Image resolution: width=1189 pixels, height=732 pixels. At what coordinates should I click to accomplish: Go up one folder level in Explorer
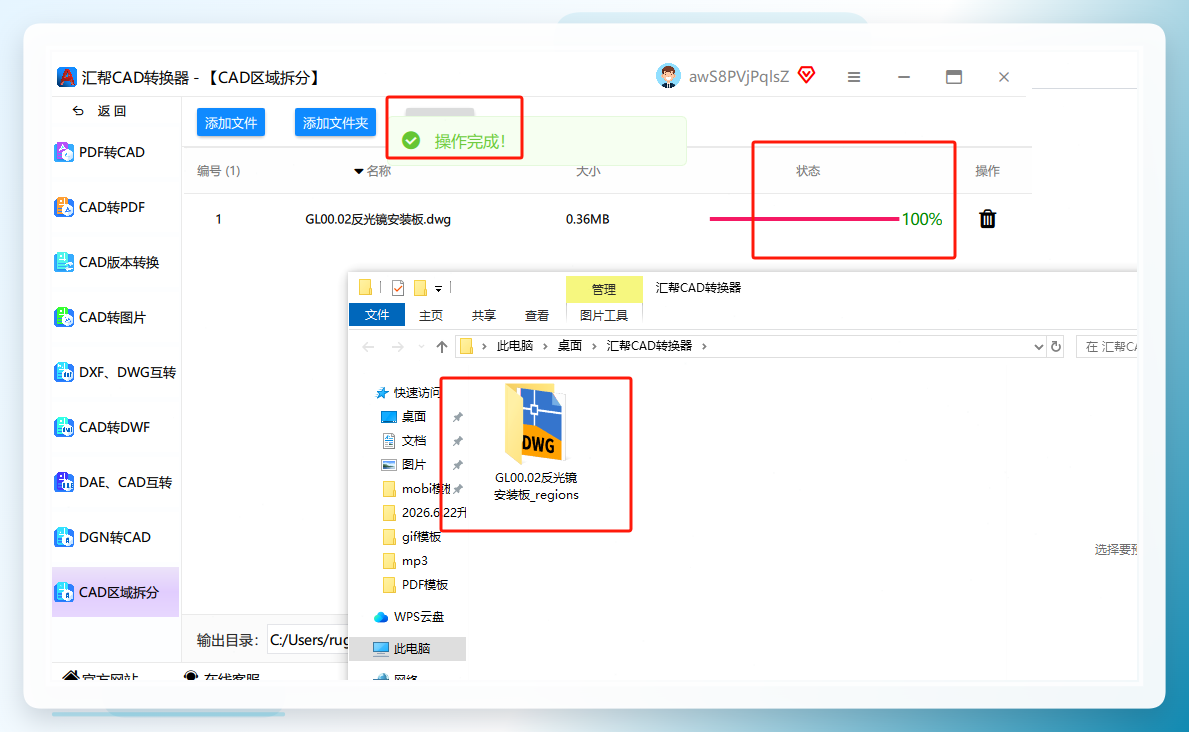point(442,347)
